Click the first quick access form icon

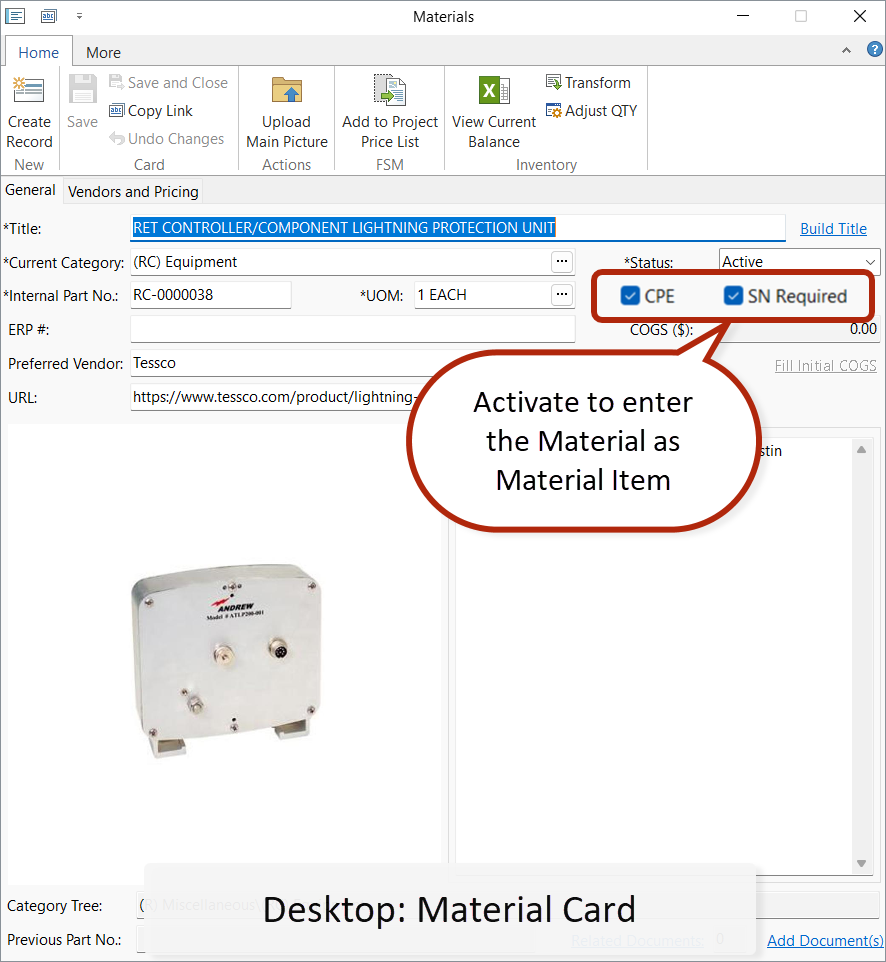coord(15,16)
